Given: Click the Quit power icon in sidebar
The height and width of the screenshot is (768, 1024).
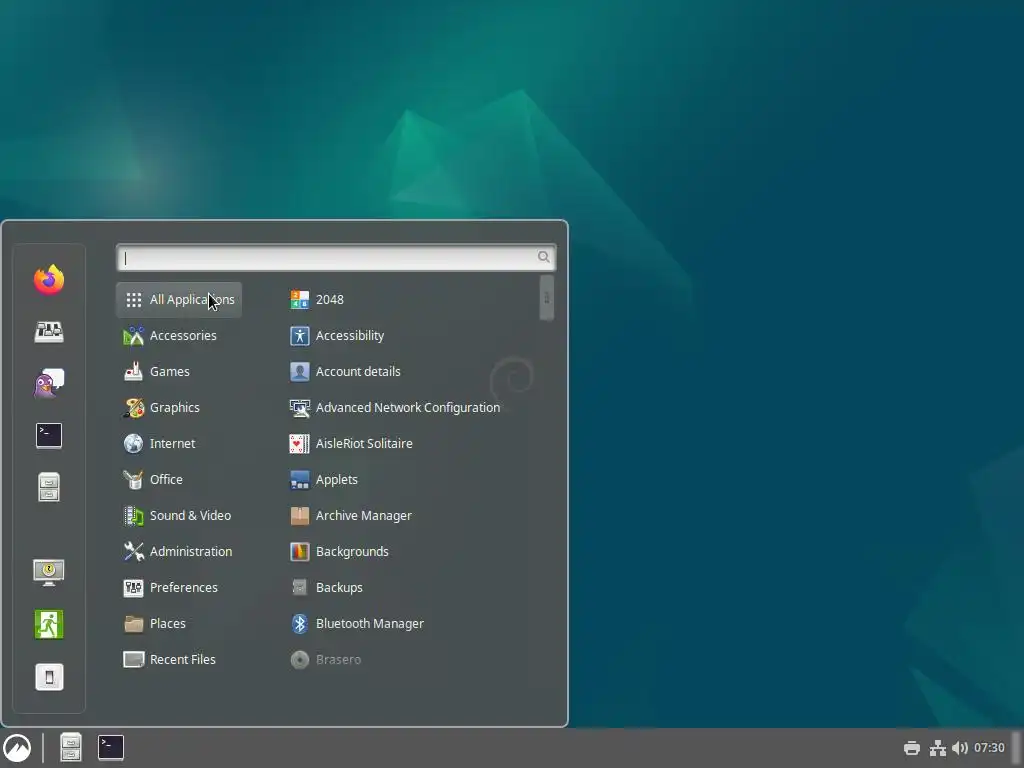Looking at the screenshot, I should (49, 677).
